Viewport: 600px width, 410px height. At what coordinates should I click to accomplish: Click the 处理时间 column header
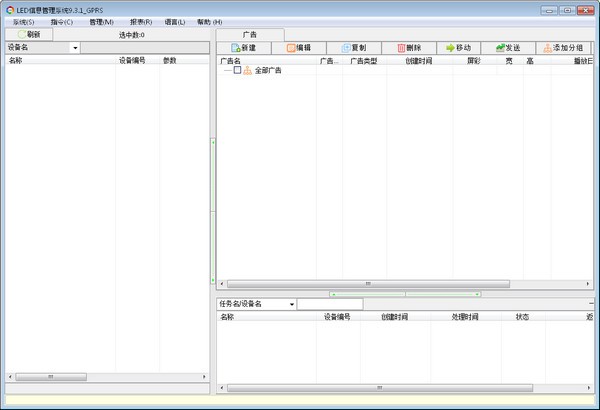coord(465,317)
